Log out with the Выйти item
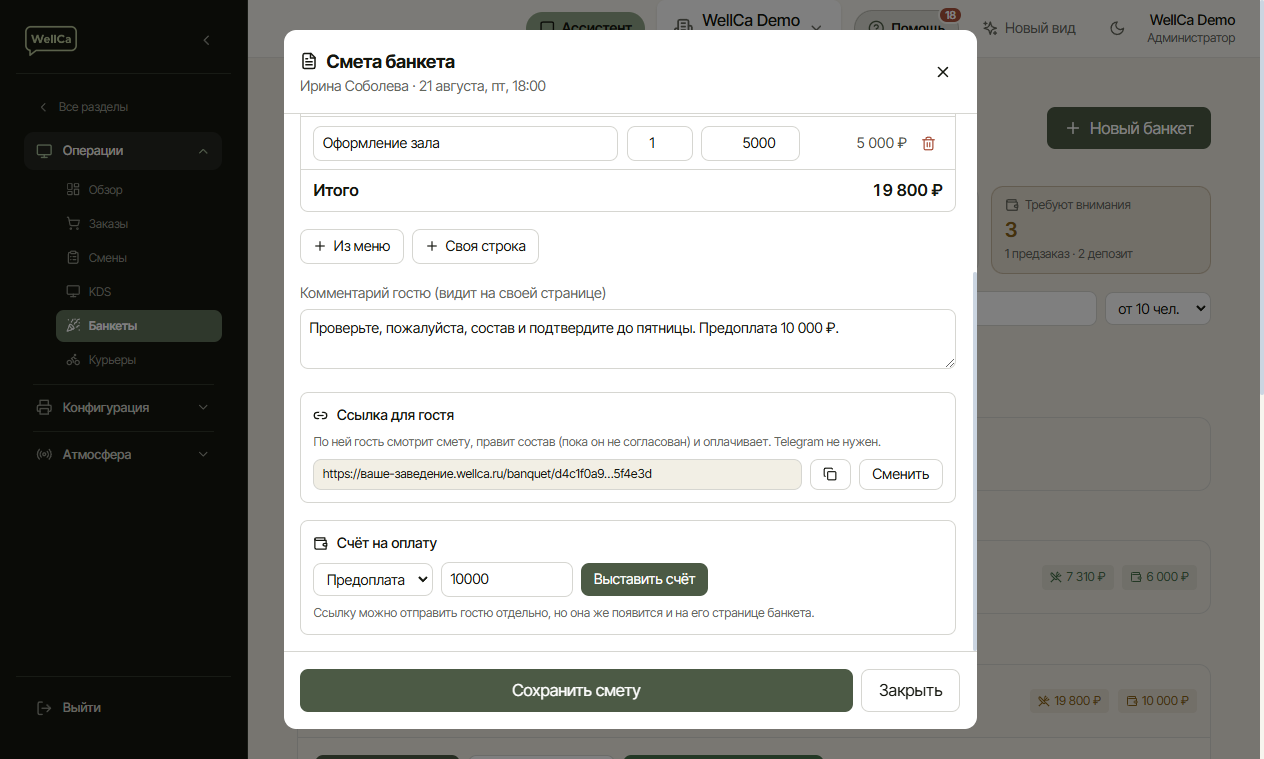Viewport: 1264px width, 759px height. tap(69, 708)
